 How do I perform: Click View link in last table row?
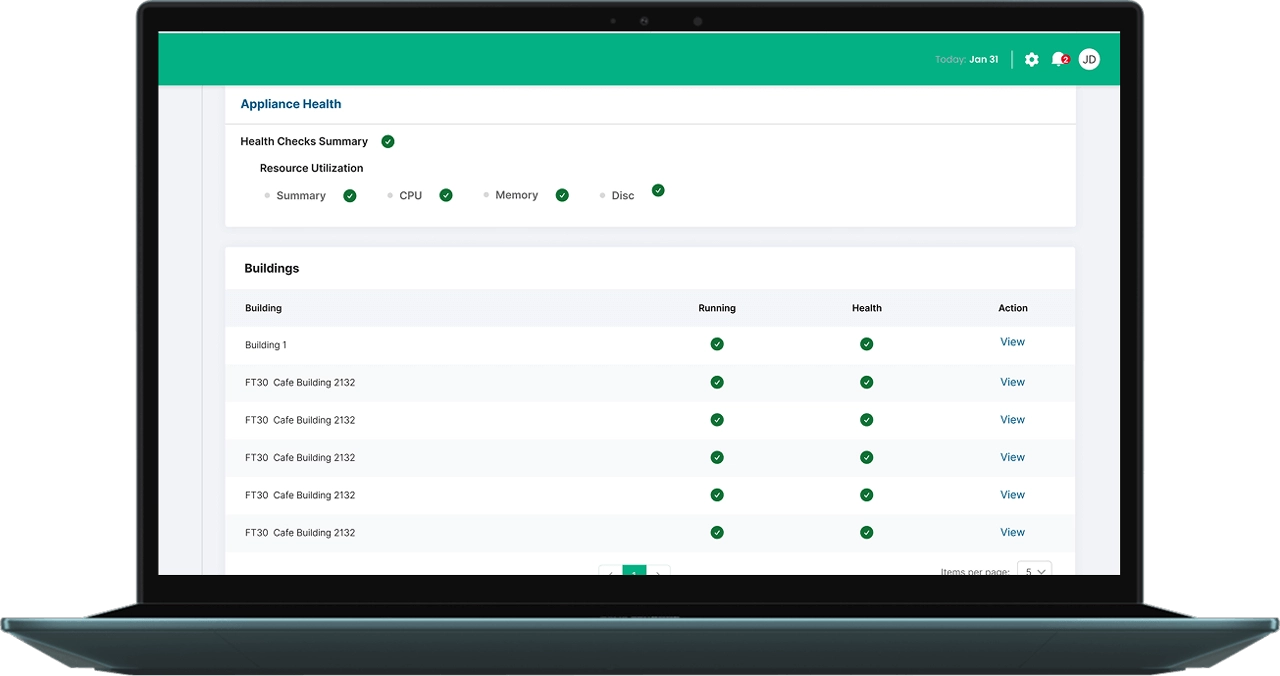click(1012, 532)
